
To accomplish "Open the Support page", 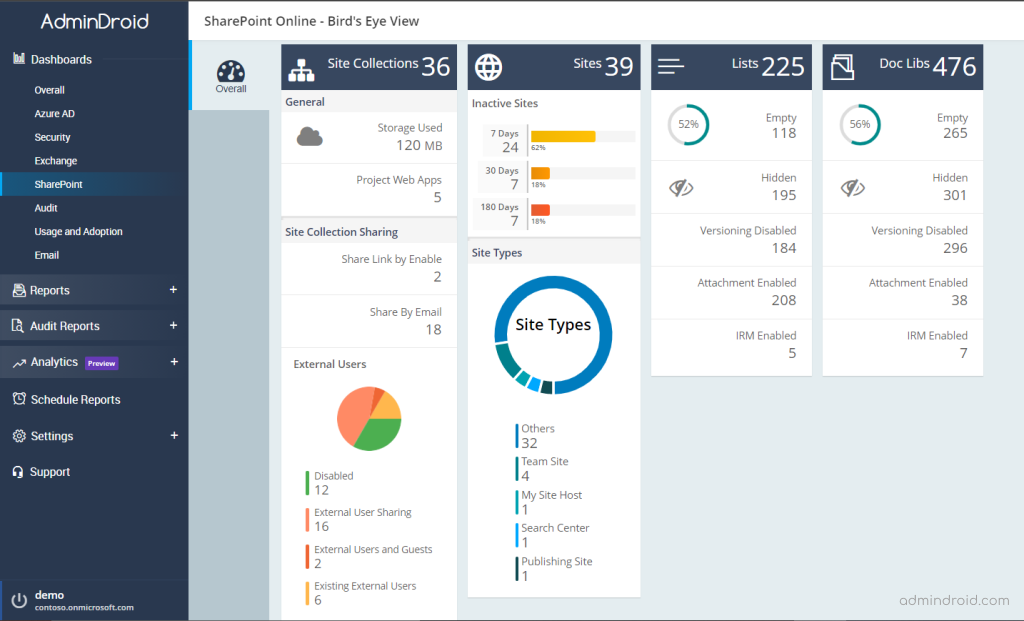I will pos(50,471).
